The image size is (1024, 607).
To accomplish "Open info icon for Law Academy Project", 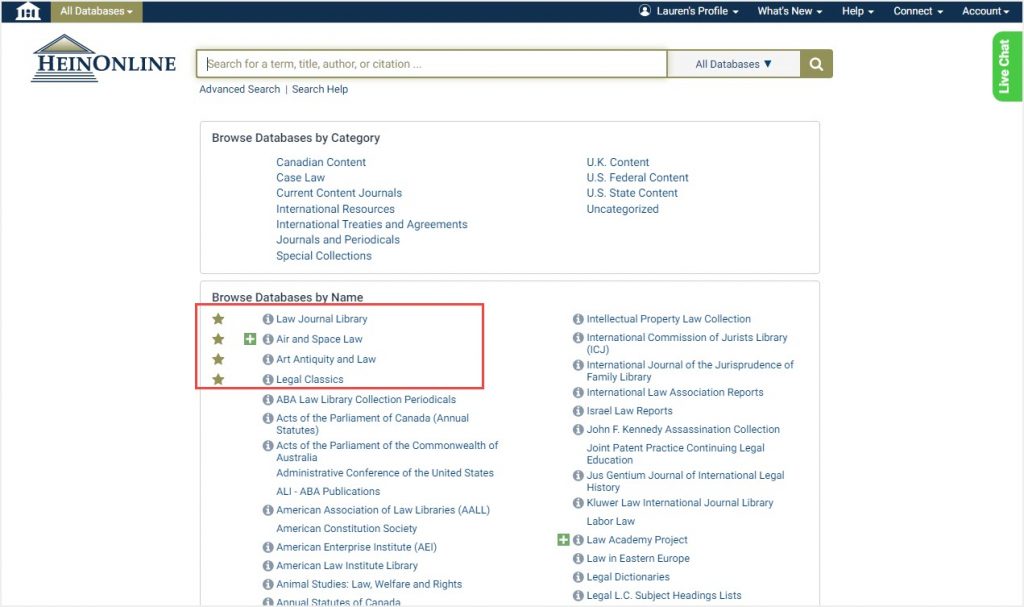I will 578,540.
